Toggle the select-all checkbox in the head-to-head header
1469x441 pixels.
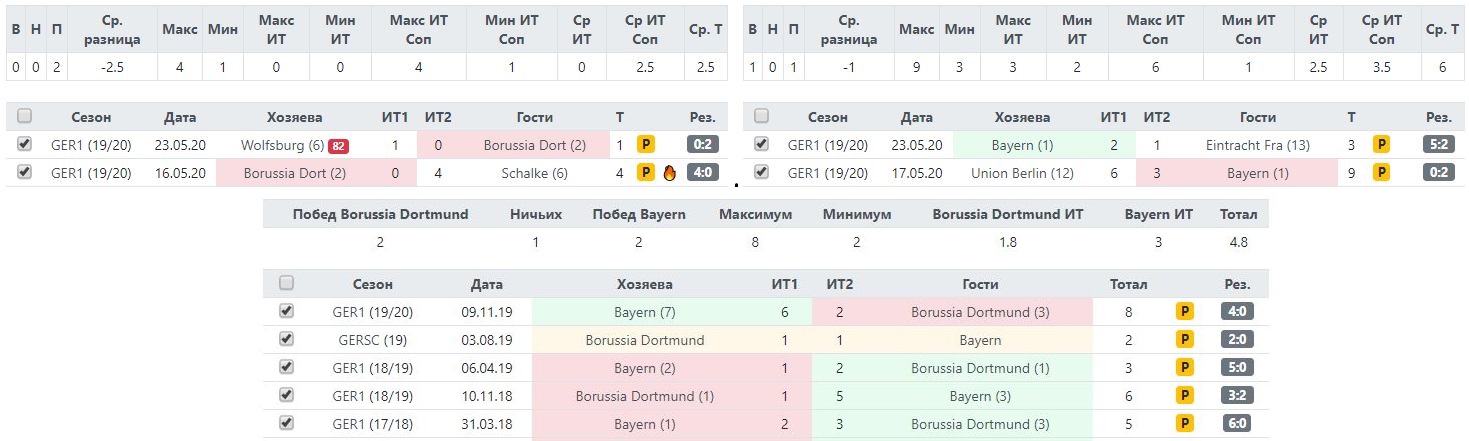coord(287,283)
